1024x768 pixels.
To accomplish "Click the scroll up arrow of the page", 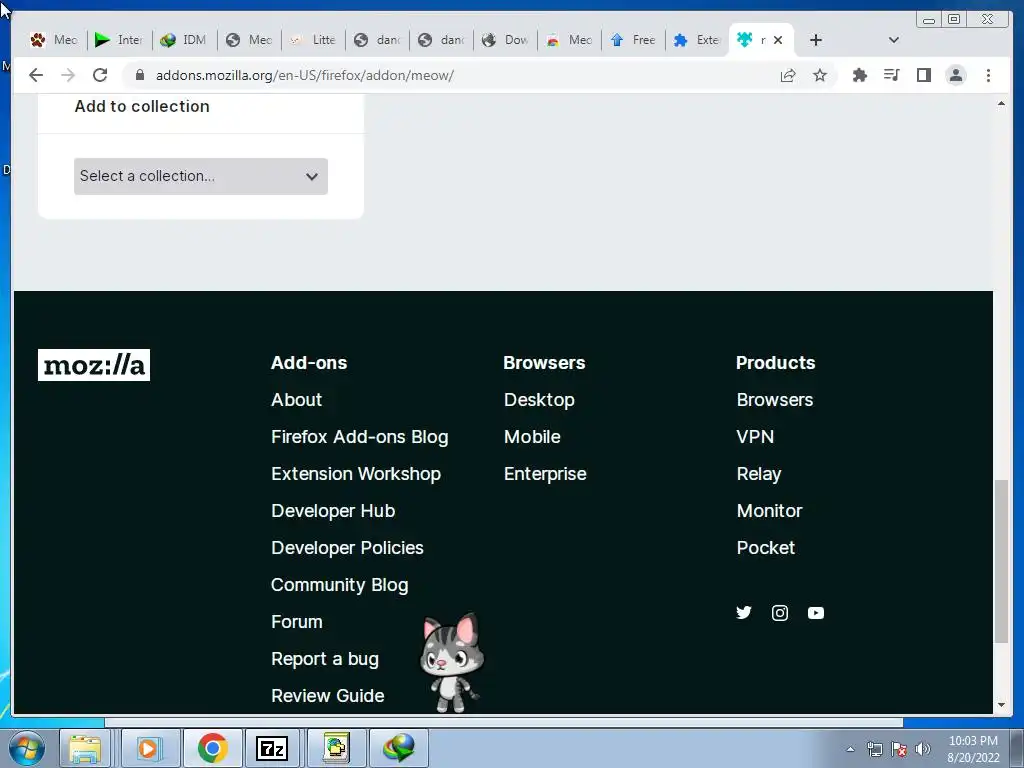I will click(1000, 104).
